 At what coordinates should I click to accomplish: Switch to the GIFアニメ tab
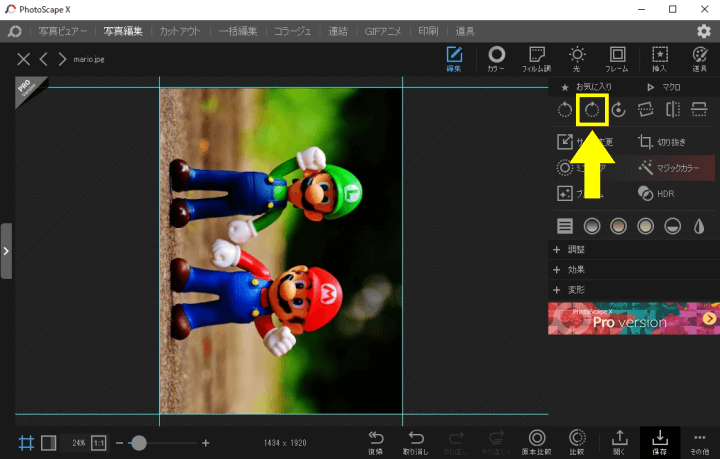point(383,31)
